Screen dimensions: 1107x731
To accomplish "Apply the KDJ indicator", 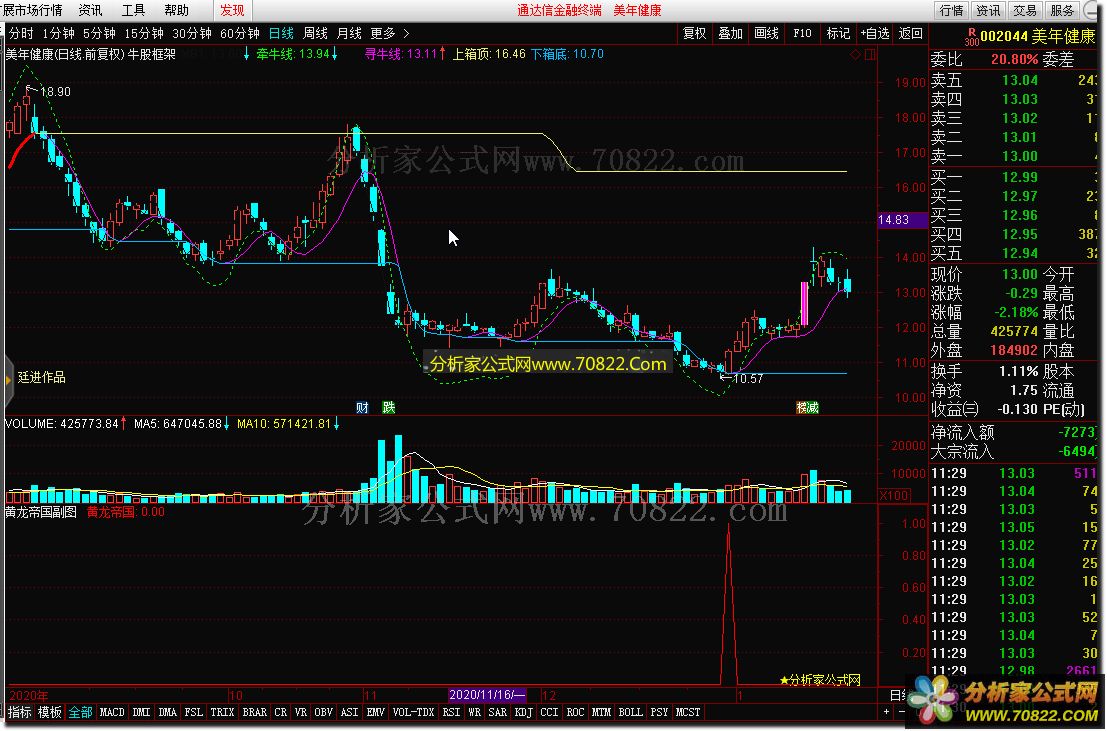I will [x=523, y=712].
